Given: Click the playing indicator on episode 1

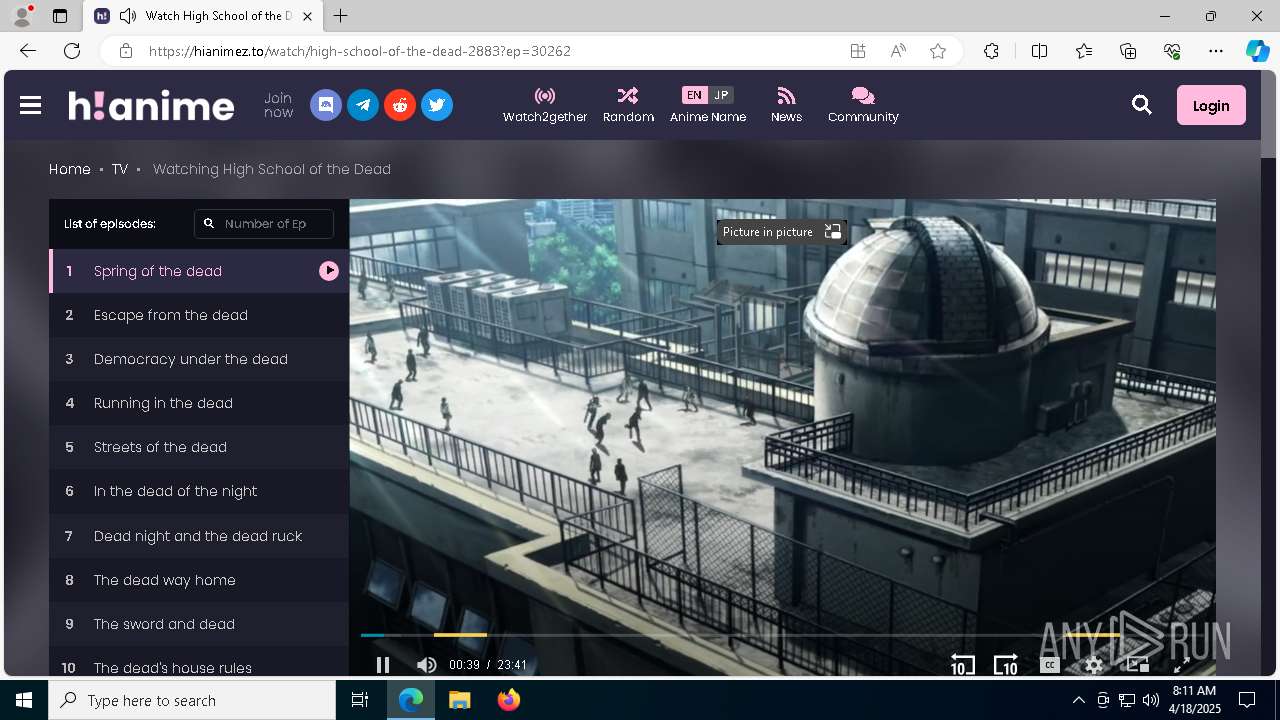Looking at the screenshot, I should click(329, 271).
